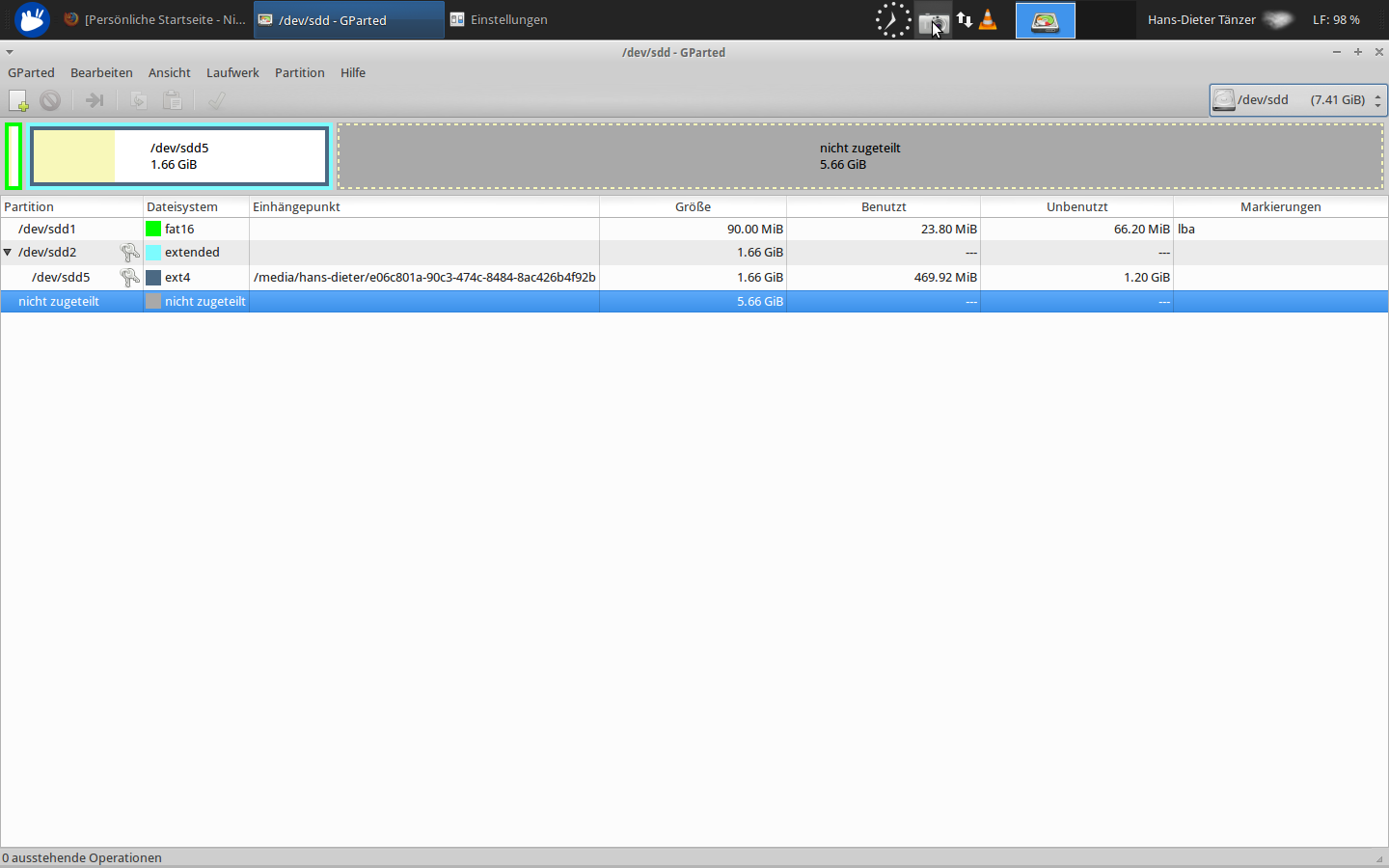The width and height of the screenshot is (1389, 868).
Task: Open the Laufwerk menu
Action: [x=232, y=73]
